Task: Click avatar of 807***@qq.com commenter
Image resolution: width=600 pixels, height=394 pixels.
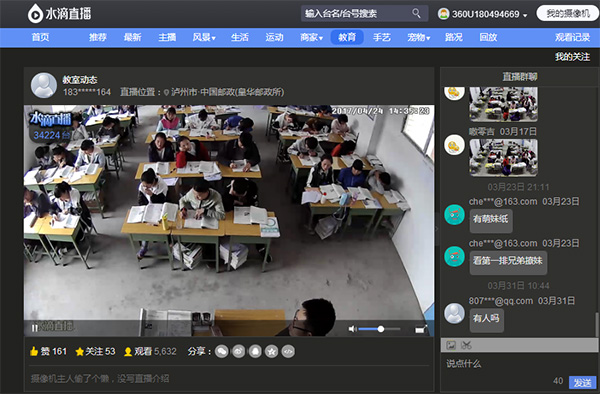Action: (454, 313)
